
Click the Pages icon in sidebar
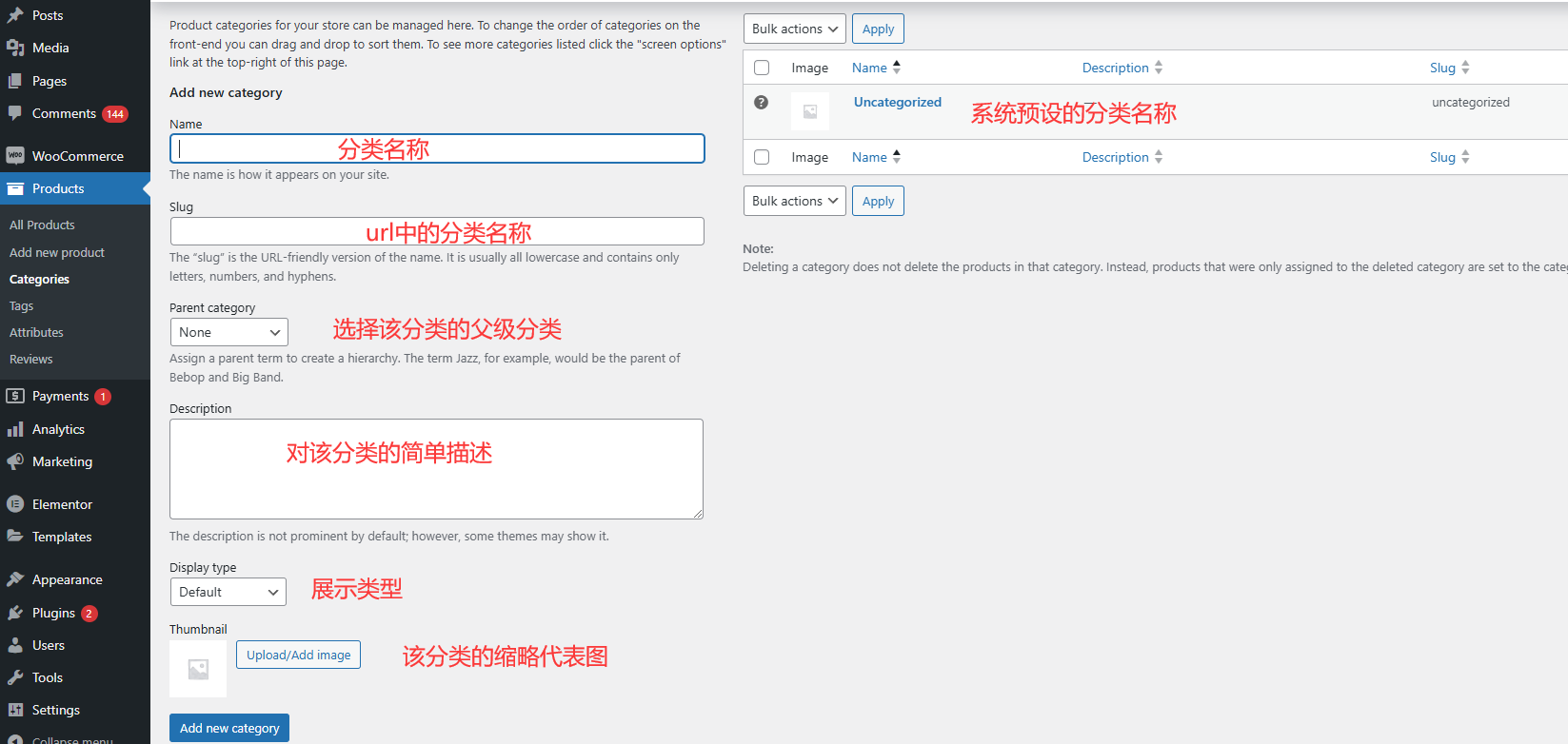click(x=15, y=81)
